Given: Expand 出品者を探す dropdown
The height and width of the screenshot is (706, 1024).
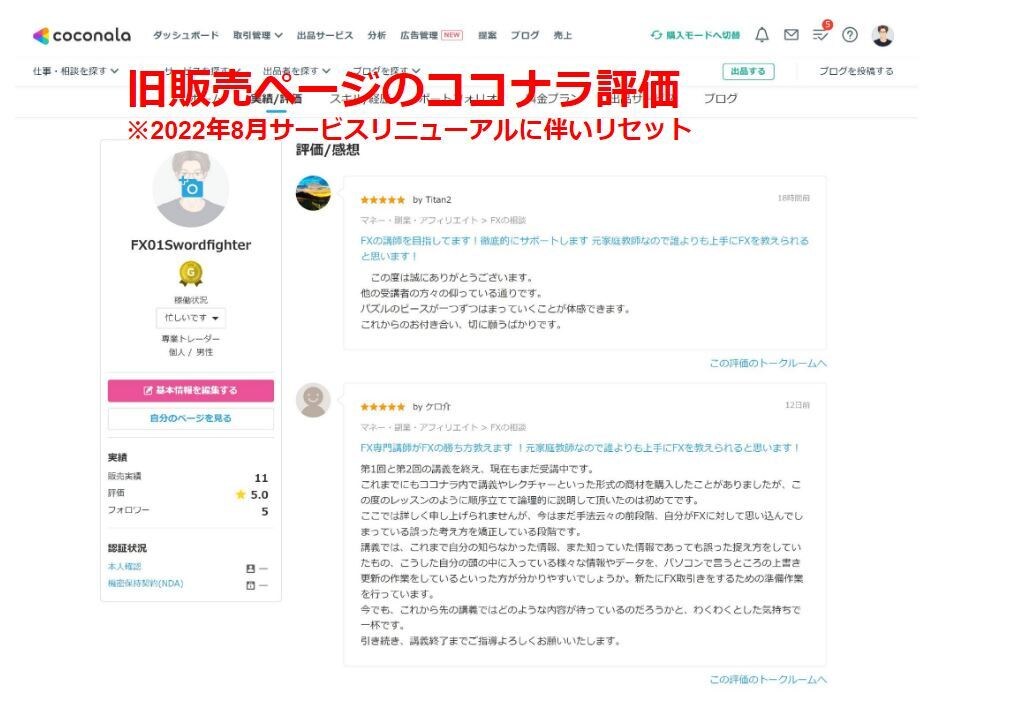Looking at the screenshot, I should (296, 71).
